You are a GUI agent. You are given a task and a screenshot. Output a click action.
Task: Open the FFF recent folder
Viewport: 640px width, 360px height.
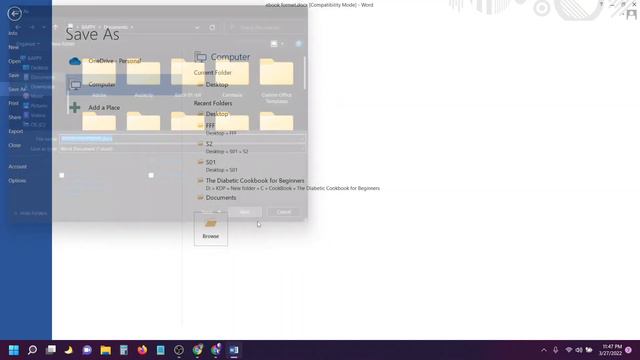pos(217,129)
